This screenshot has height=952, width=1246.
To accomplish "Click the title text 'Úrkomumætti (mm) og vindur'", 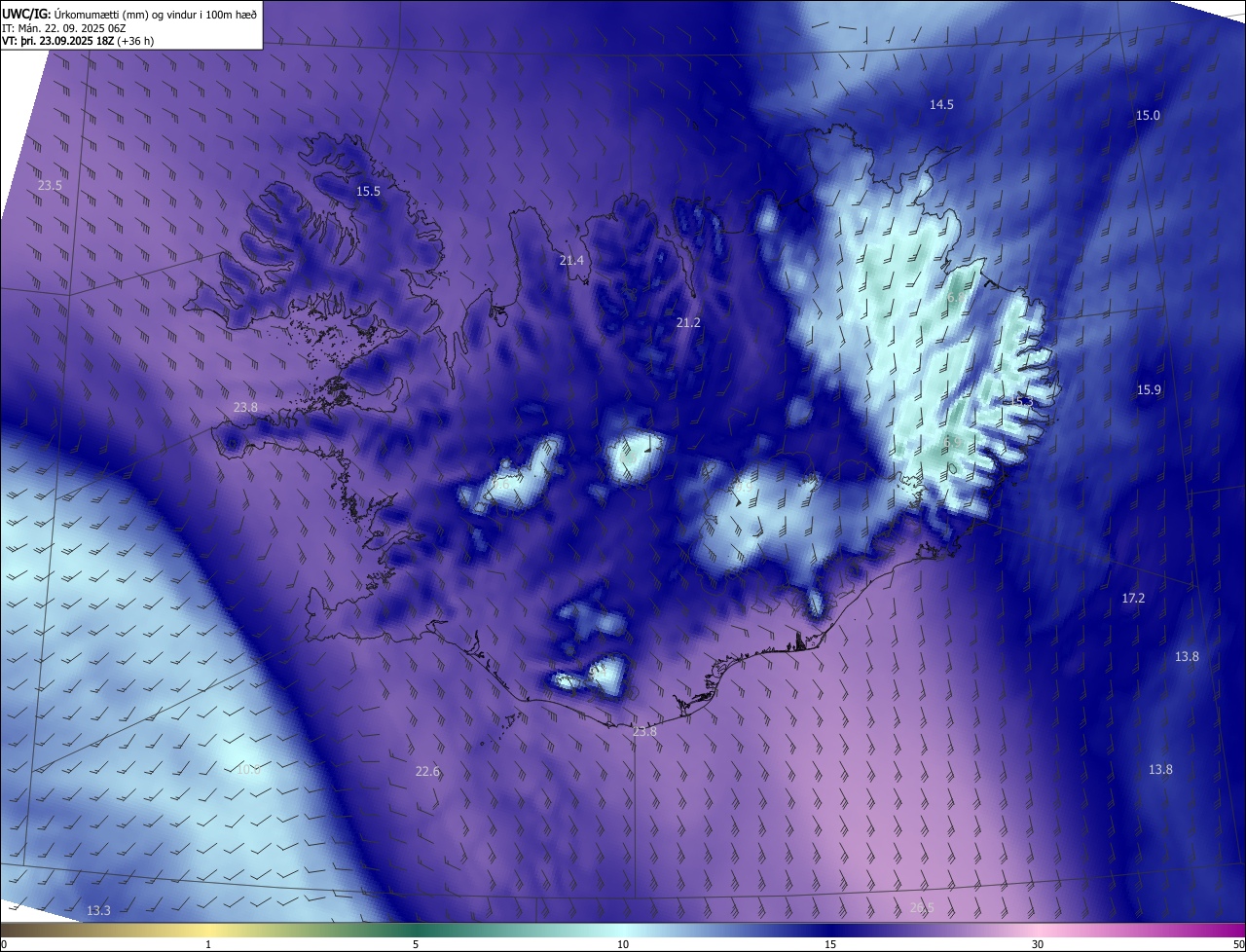I will (x=125, y=14).
